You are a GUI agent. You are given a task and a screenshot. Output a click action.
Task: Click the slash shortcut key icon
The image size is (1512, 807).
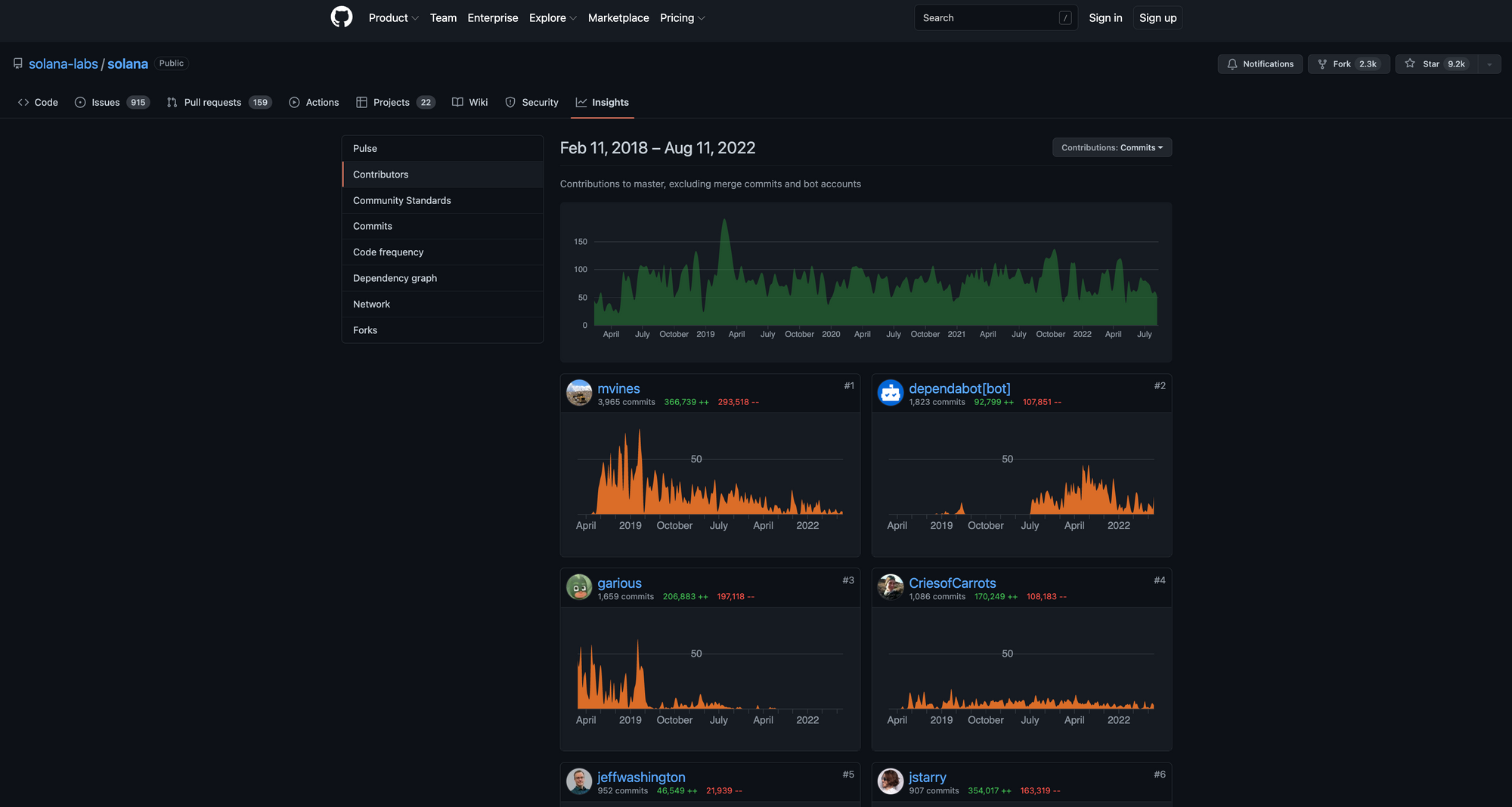click(x=1065, y=17)
